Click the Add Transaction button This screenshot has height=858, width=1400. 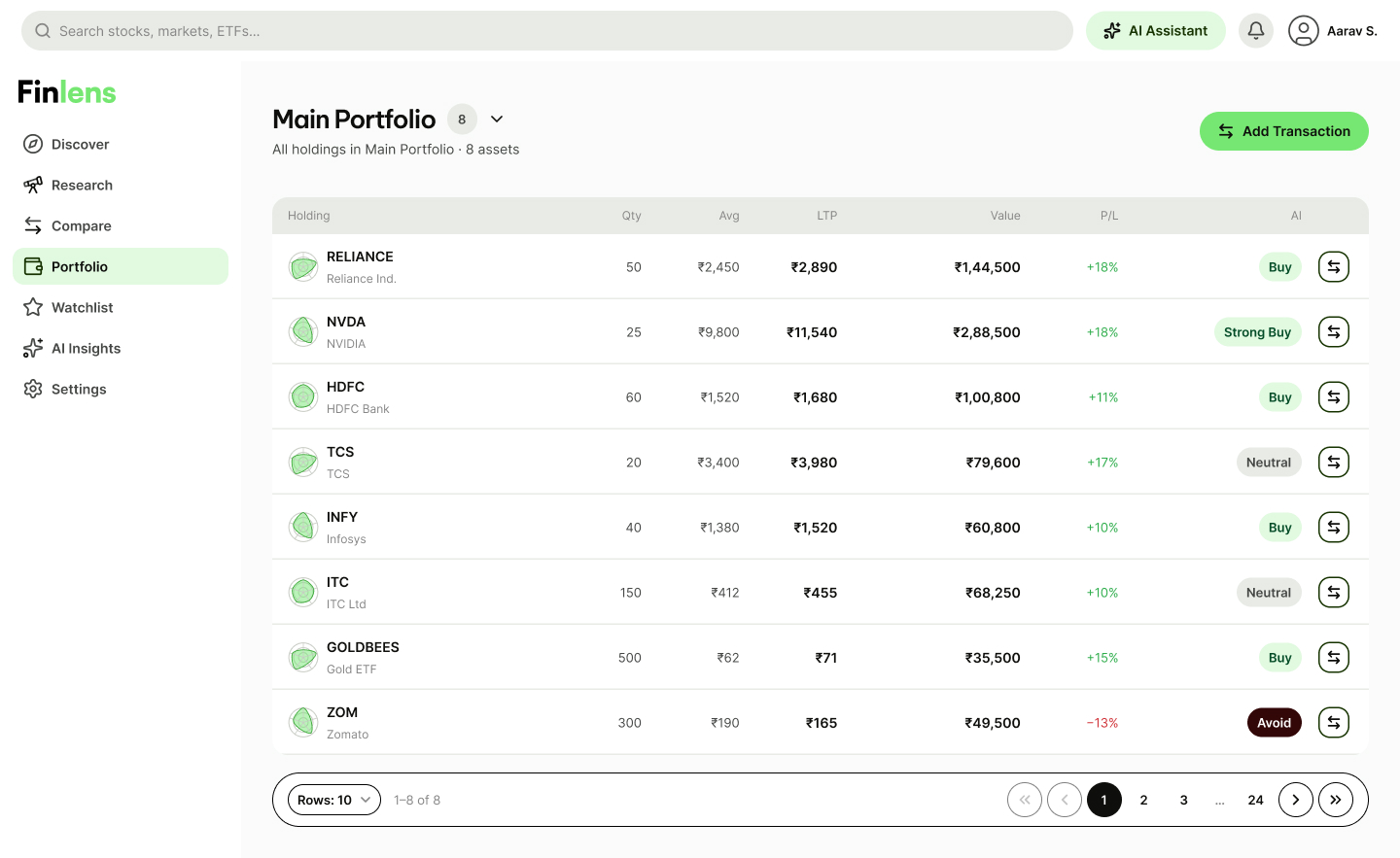1284,131
